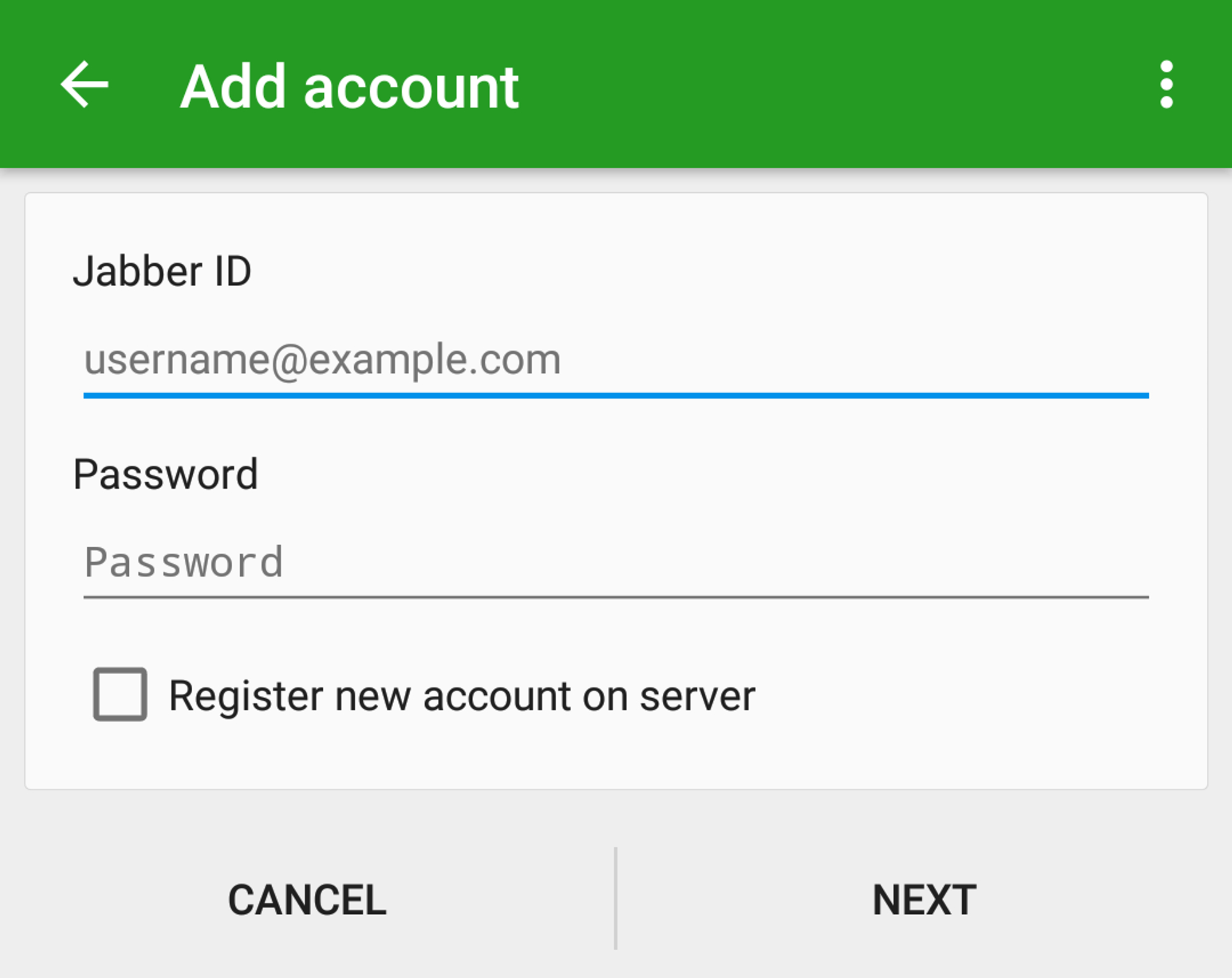Enable the Register new account checkbox
Viewport: 1232px width, 978px height.
point(120,694)
